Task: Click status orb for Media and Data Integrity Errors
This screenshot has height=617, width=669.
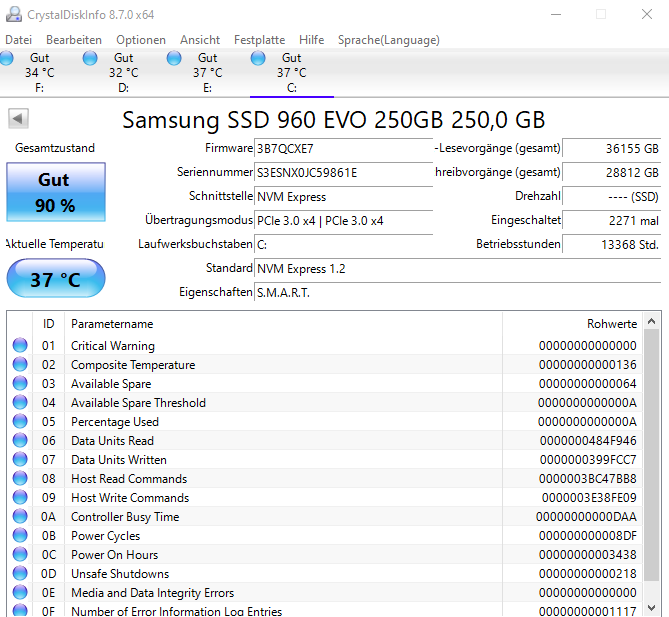Action: coord(20,592)
